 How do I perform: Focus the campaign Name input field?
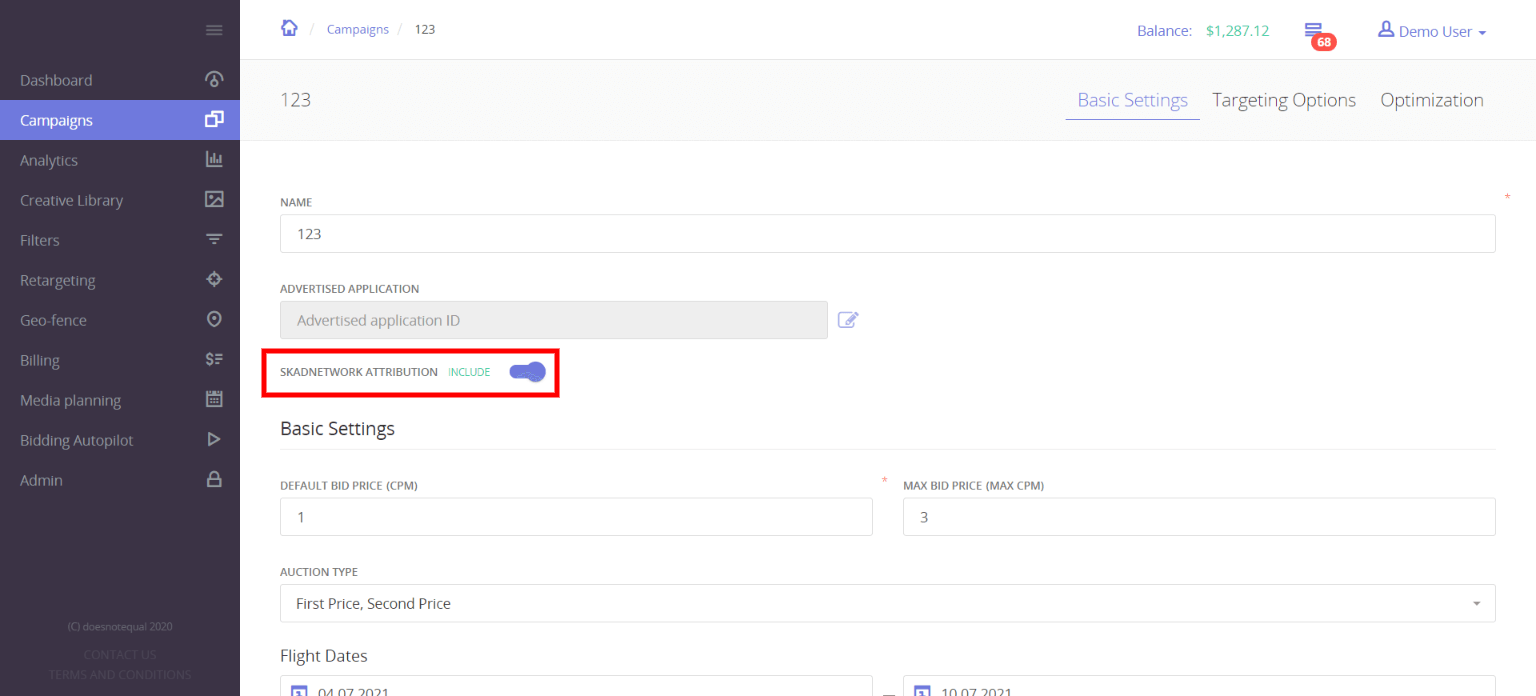coord(888,233)
